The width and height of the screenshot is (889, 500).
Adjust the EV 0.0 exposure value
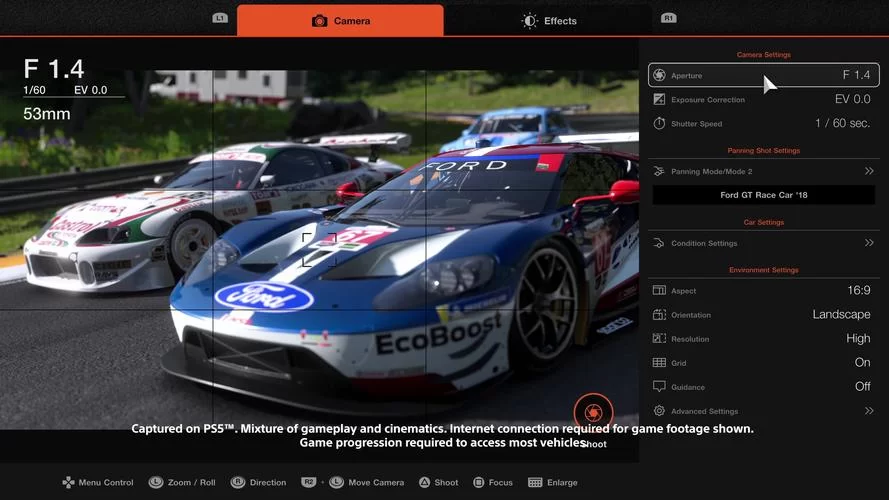pyautogui.click(x=852, y=99)
